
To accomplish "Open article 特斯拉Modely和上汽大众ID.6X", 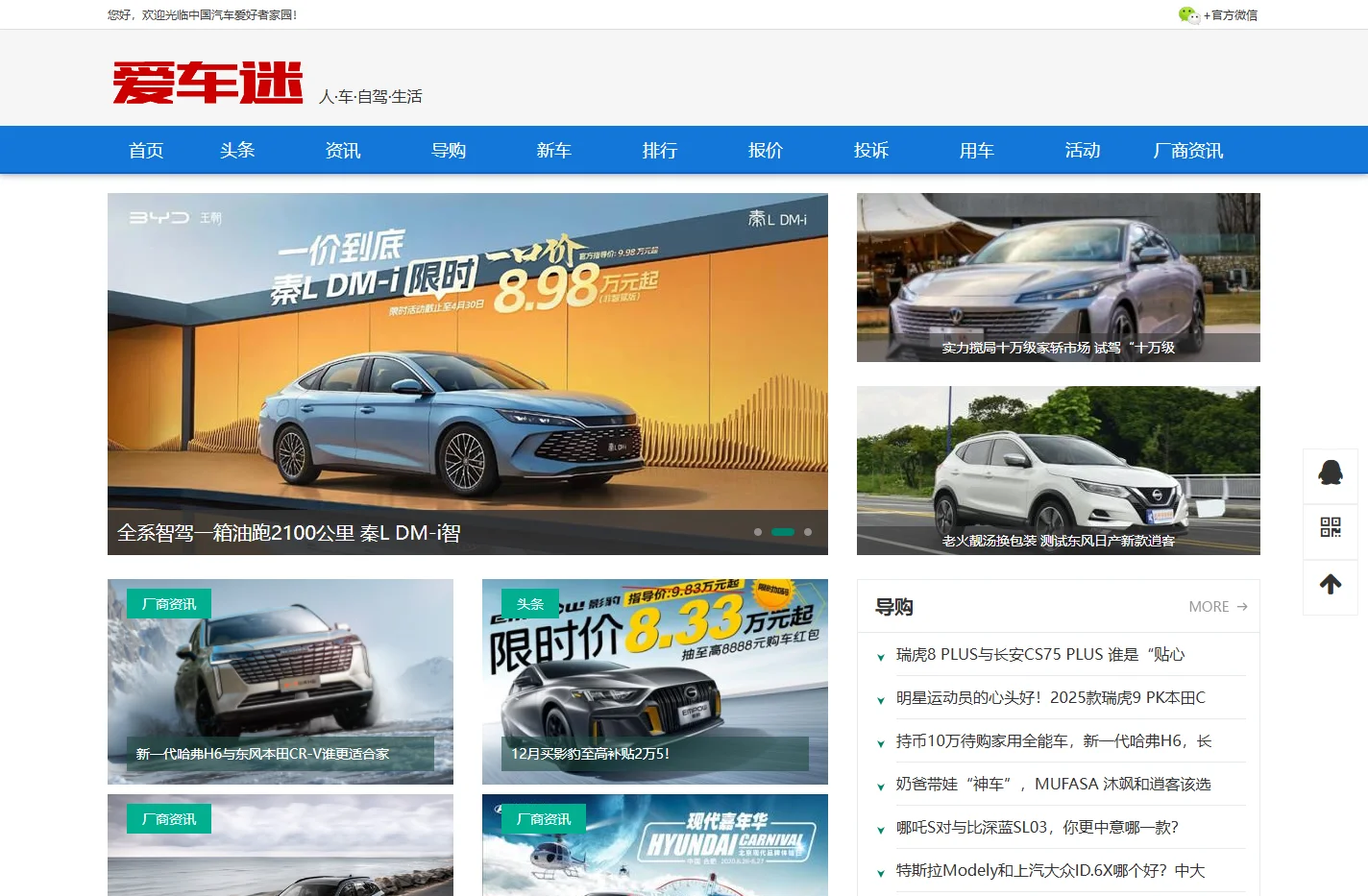I will (1051, 871).
